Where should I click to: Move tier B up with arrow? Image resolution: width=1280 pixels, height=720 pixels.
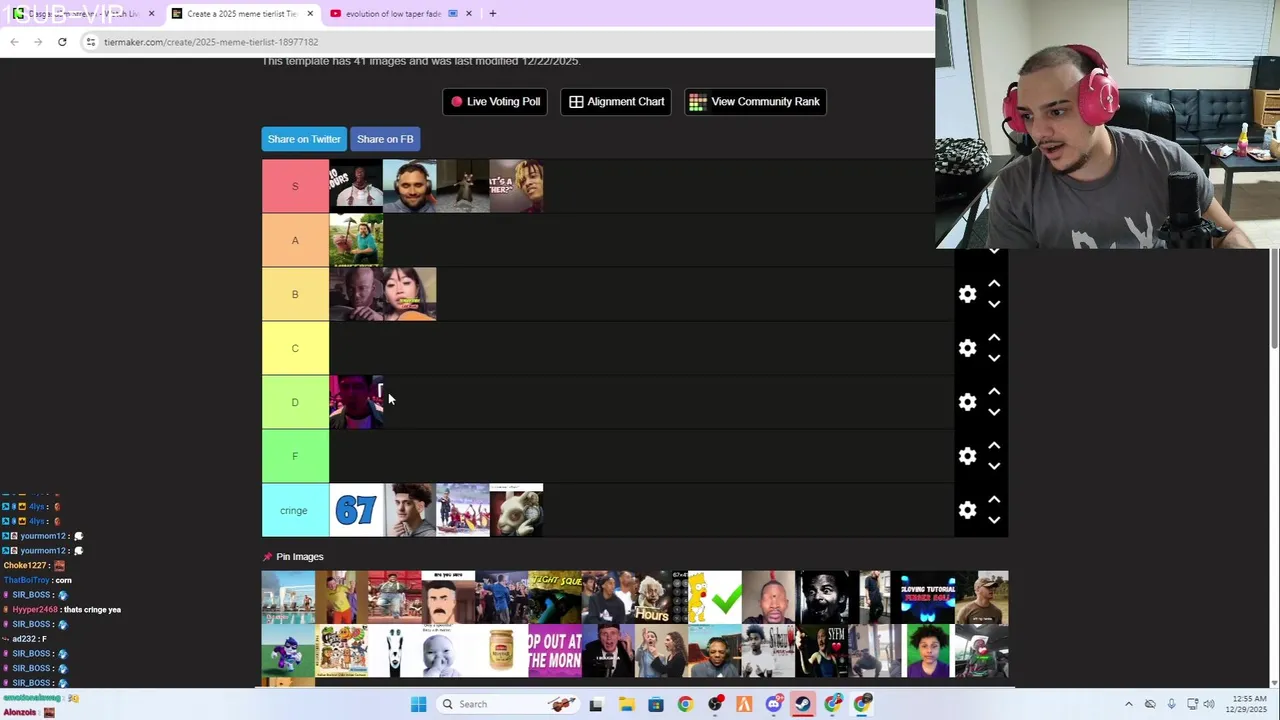coord(994,284)
